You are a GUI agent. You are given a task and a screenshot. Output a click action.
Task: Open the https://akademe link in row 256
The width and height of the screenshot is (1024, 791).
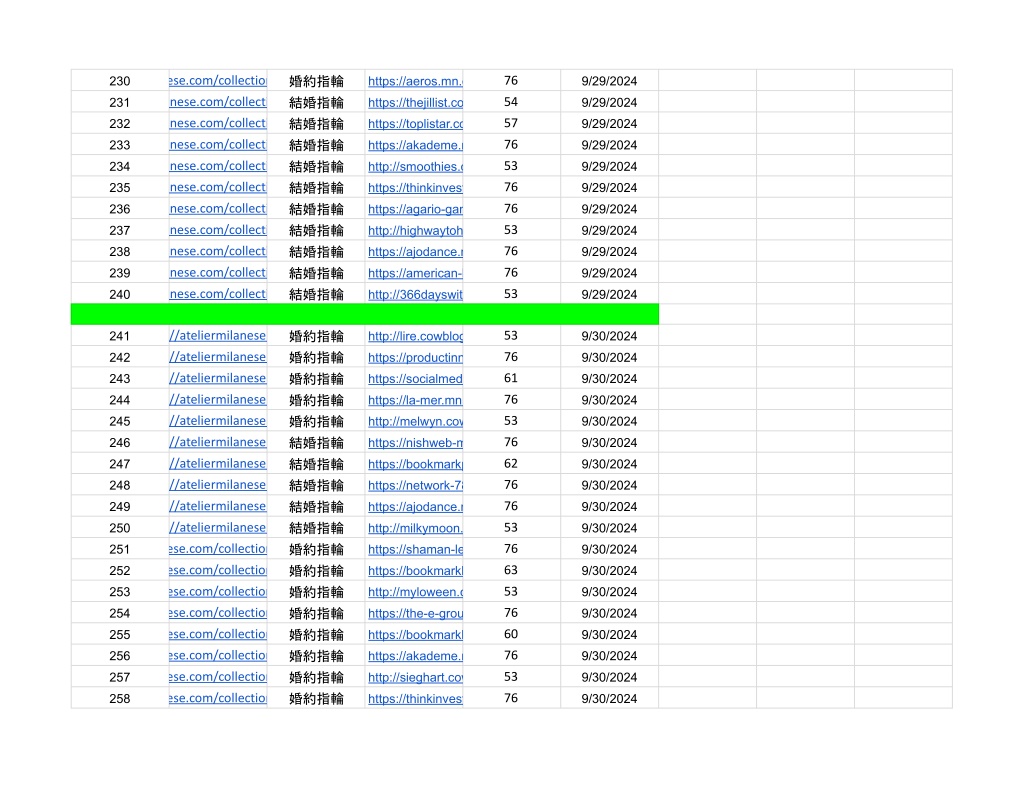tap(415, 656)
